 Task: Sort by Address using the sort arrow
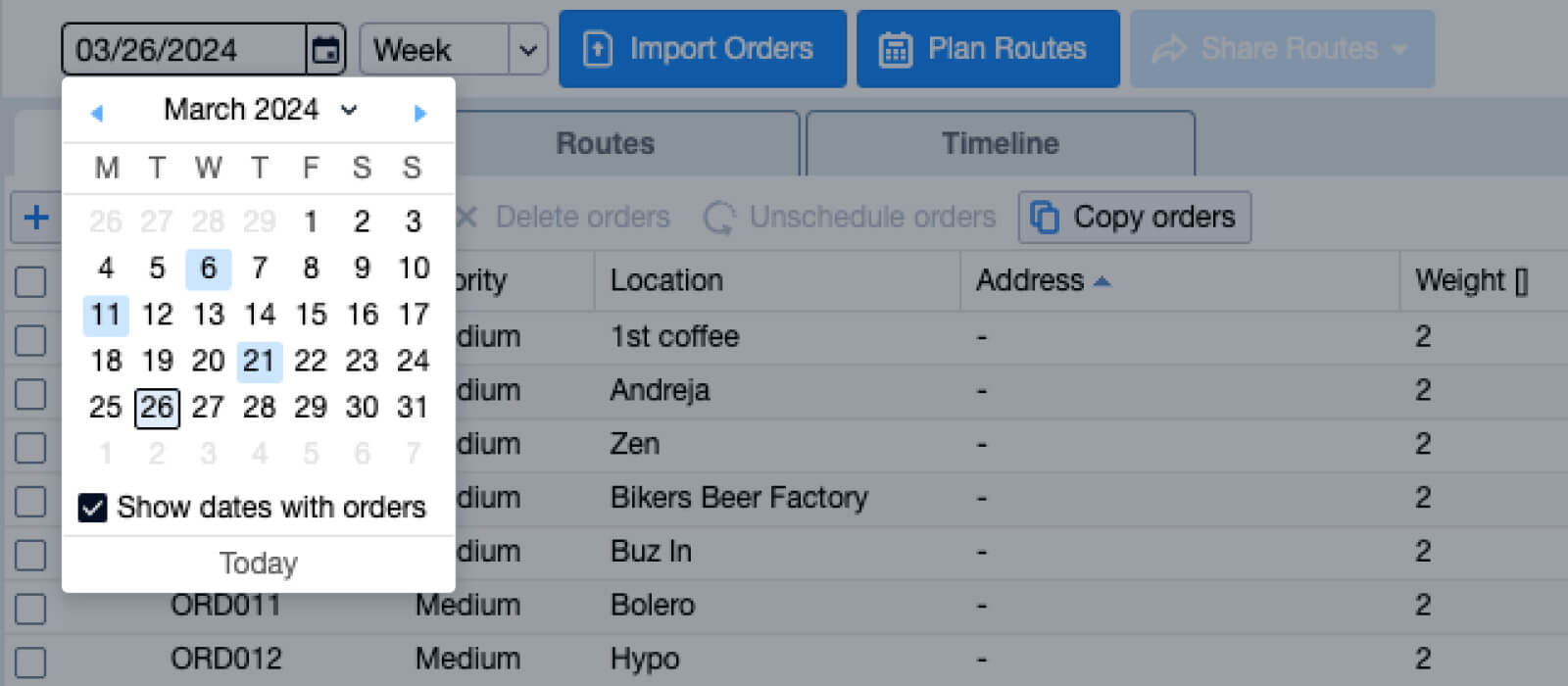point(1104,280)
